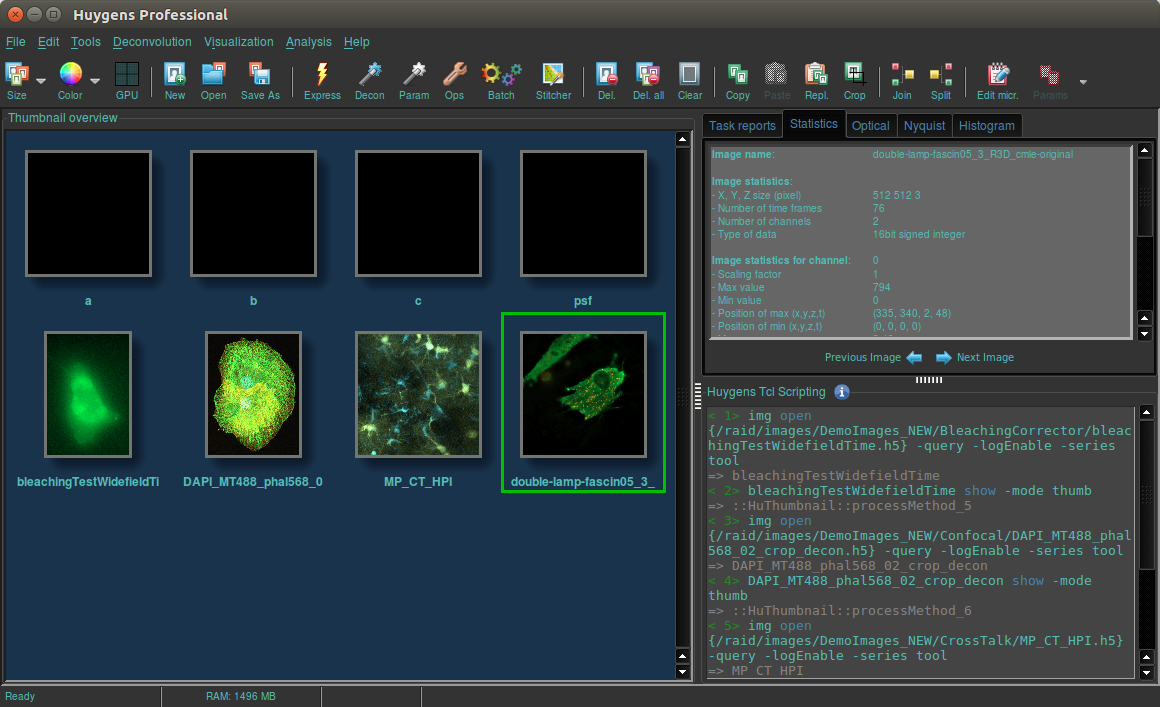Expand the Size dropdown arrow
Image resolution: width=1160 pixels, height=707 pixels.
coord(41,81)
